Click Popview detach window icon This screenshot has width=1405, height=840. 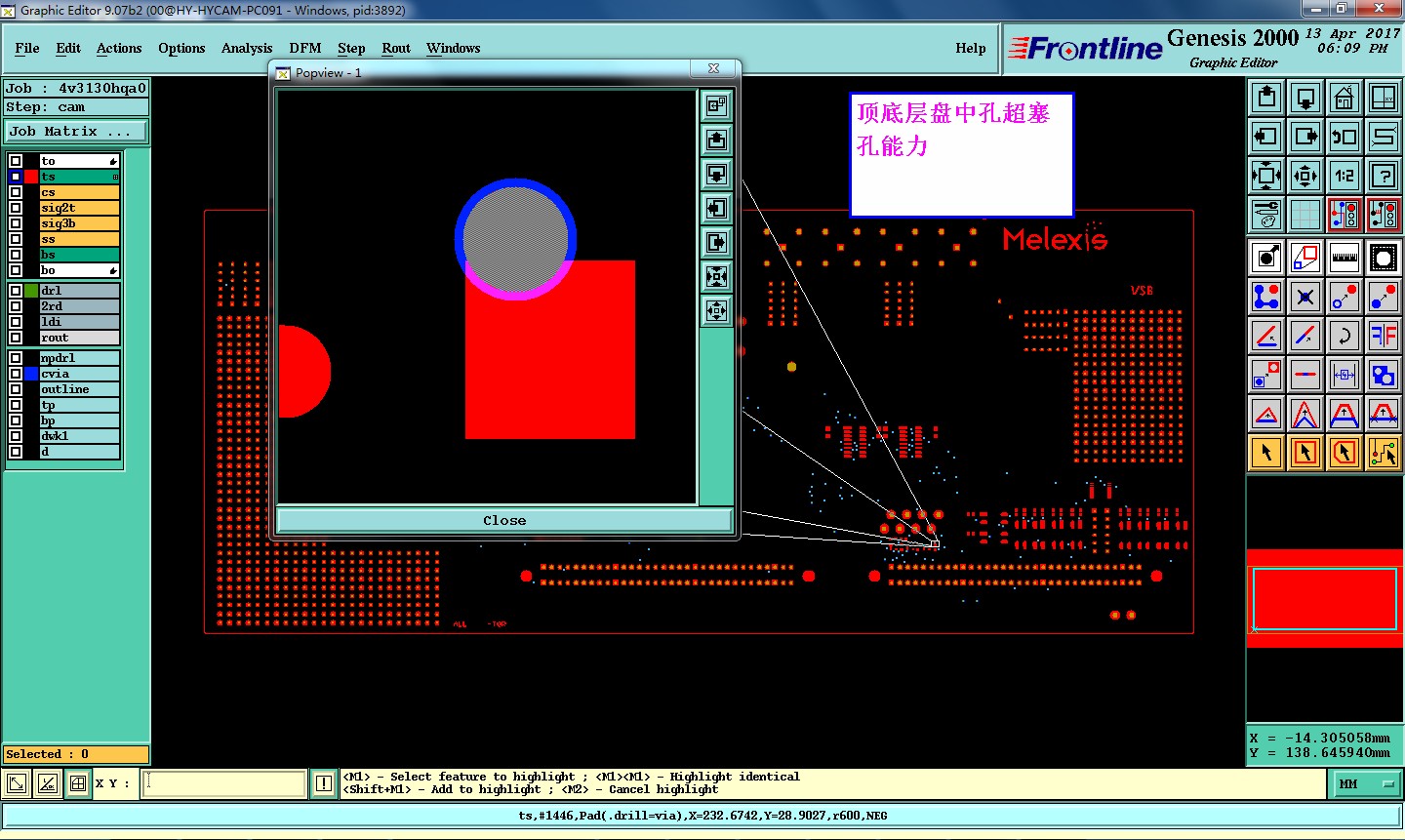click(716, 105)
